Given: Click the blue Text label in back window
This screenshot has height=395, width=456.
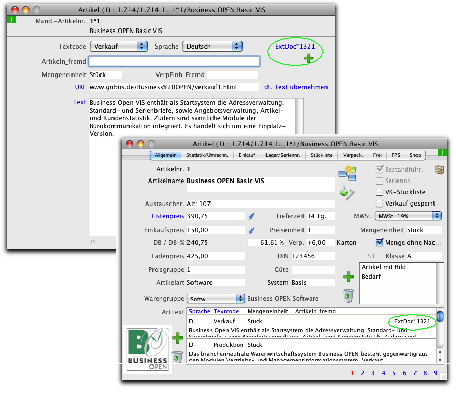Looking at the screenshot, I should (80, 102).
